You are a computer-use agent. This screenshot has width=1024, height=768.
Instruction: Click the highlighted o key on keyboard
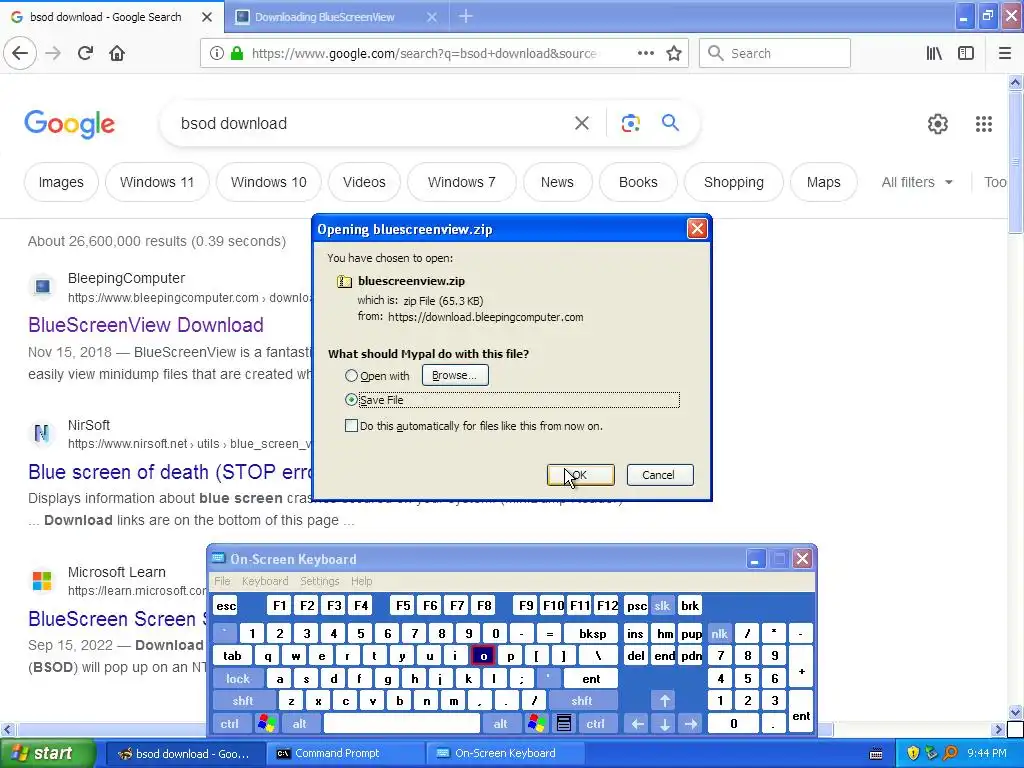coord(483,656)
